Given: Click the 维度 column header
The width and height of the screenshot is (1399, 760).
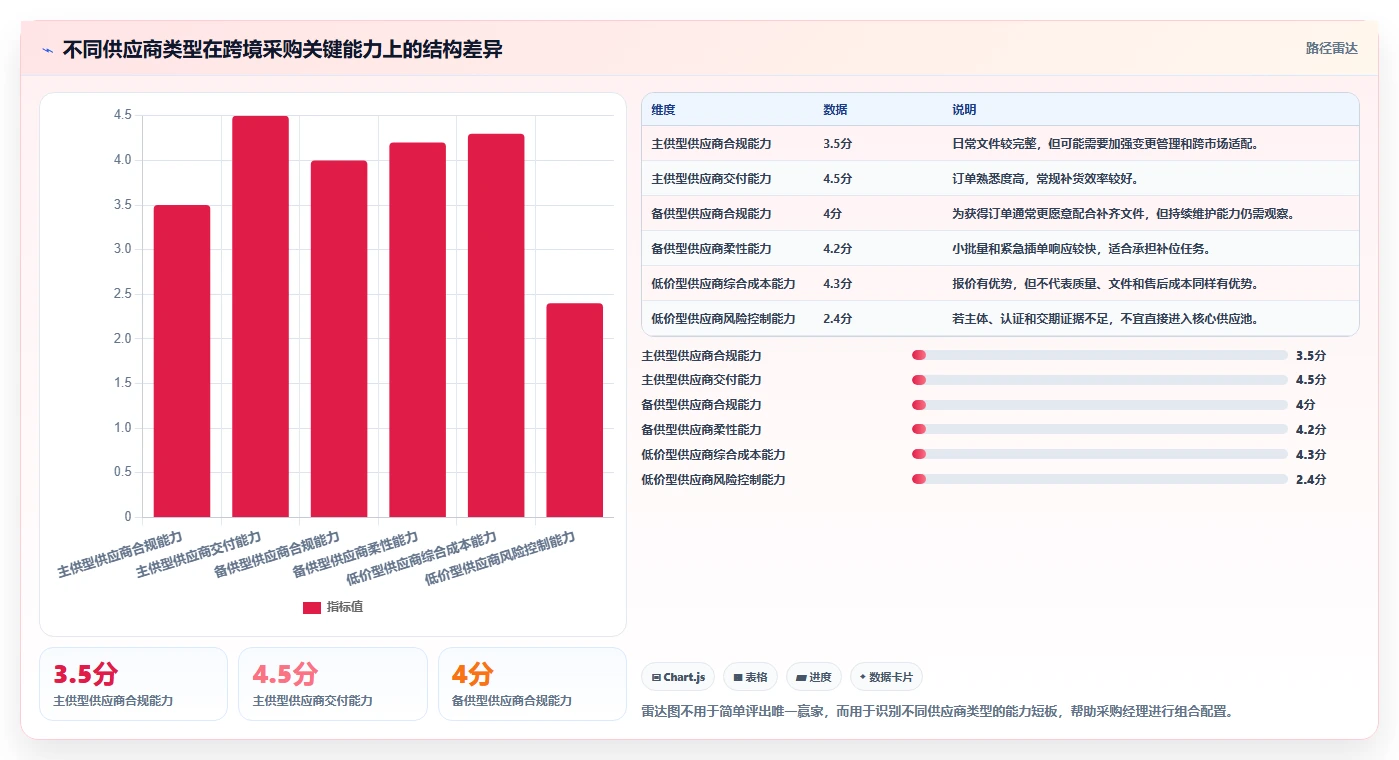Looking at the screenshot, I should pos(663,110).
